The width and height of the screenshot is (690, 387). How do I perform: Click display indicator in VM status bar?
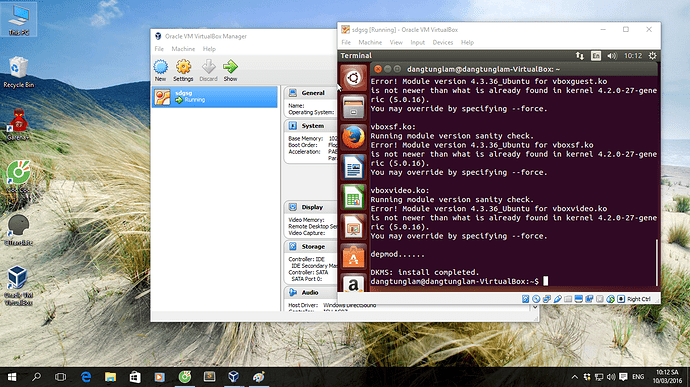pyautogui.click(x=579, y=299)
